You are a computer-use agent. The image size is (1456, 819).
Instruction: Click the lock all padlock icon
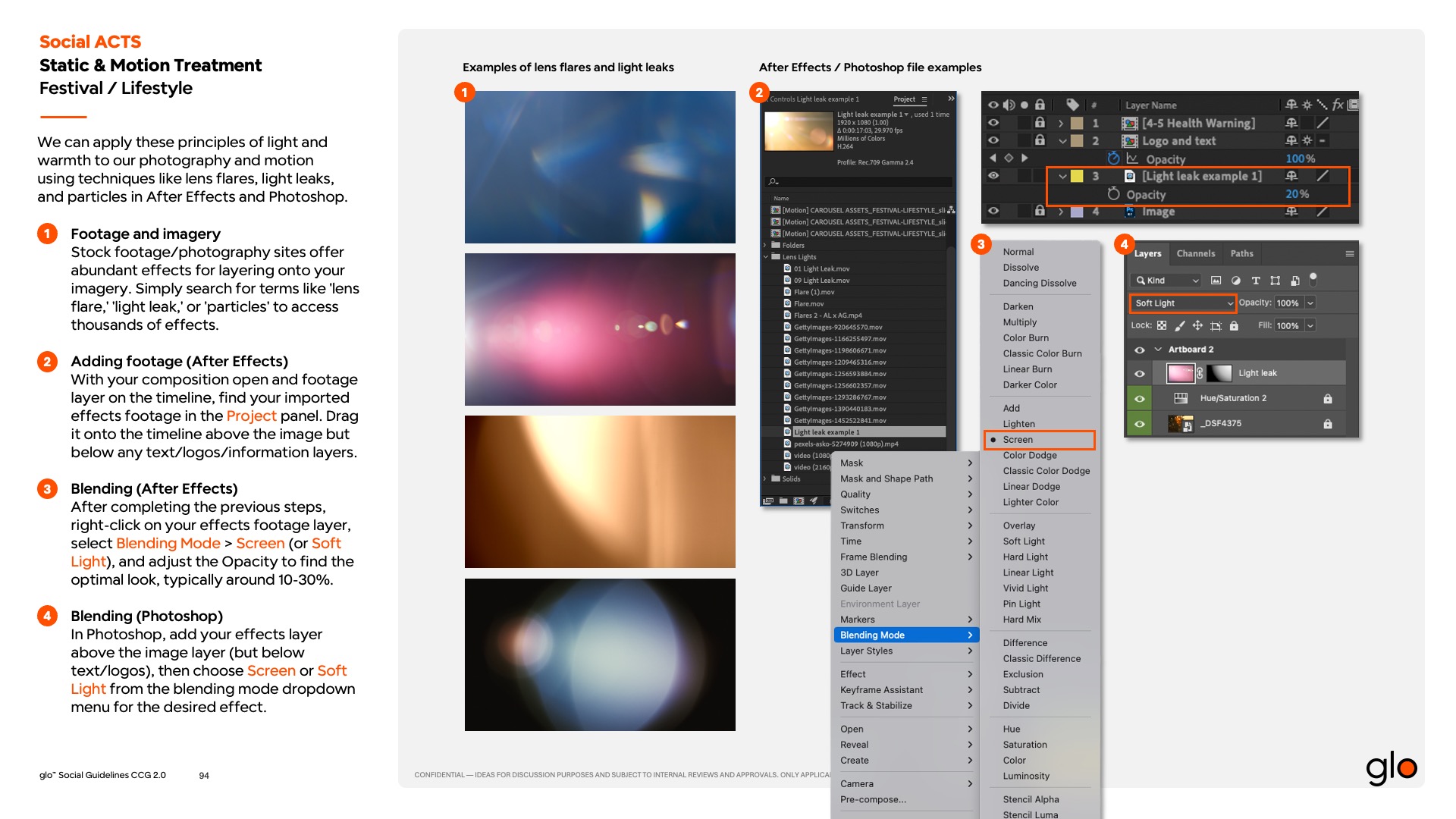pos(1234,325)
